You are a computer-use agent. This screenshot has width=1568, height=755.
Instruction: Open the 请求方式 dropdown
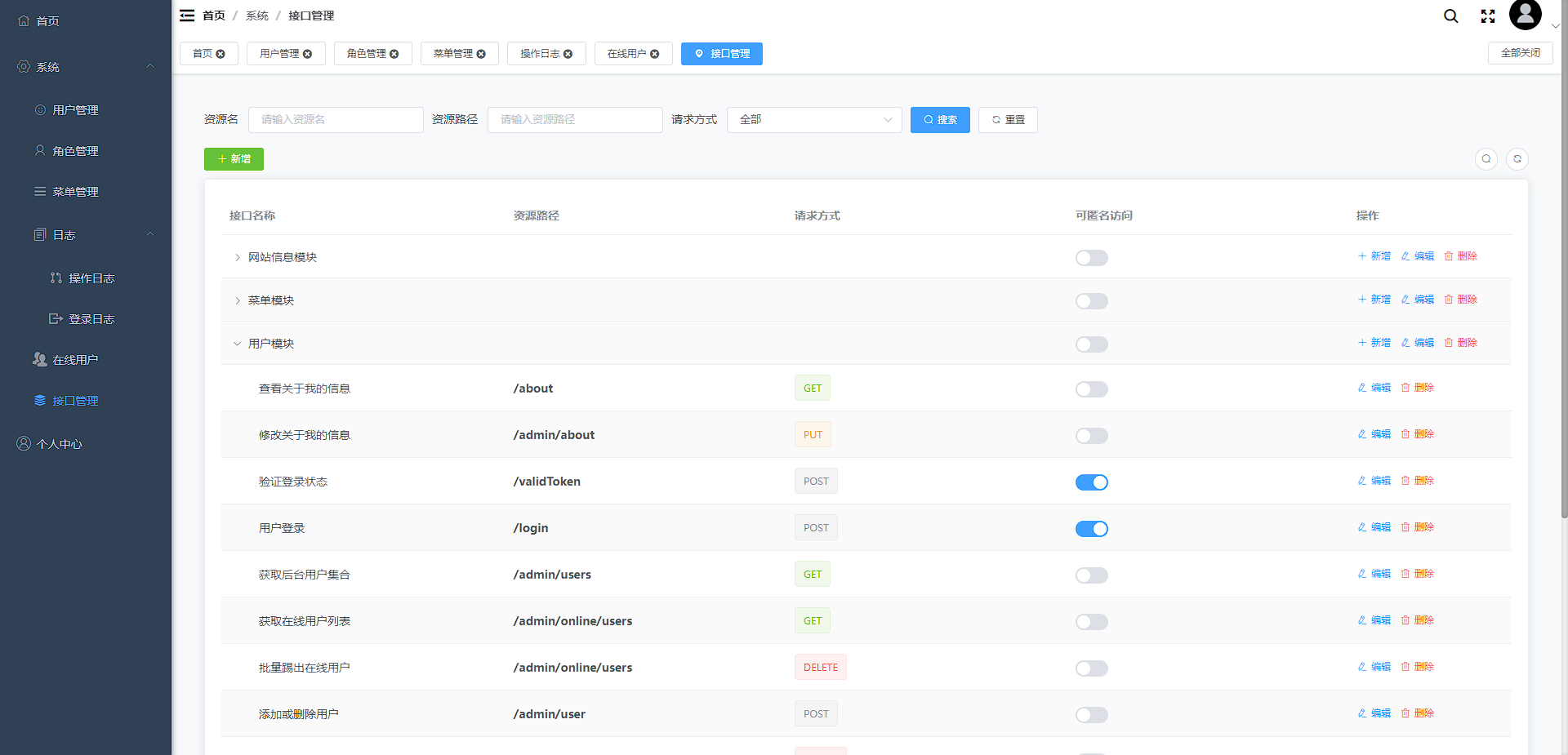click(813, 120)
